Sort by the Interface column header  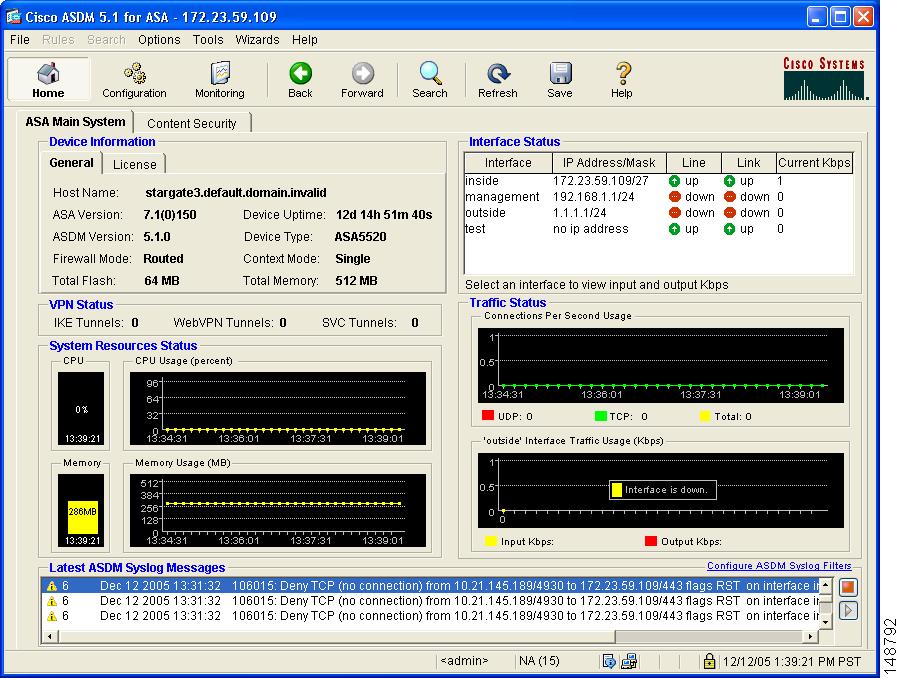click(508, 163)
